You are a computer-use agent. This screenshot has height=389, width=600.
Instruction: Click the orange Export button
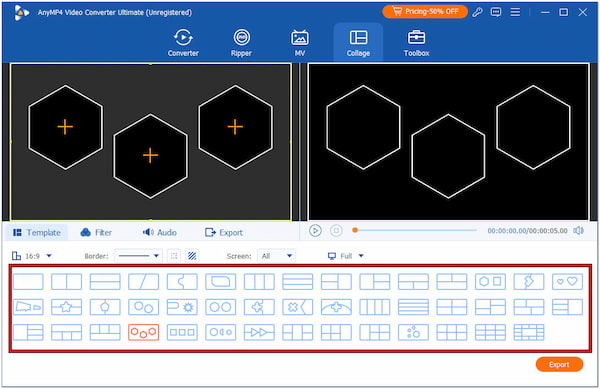(x=559, y=365)
